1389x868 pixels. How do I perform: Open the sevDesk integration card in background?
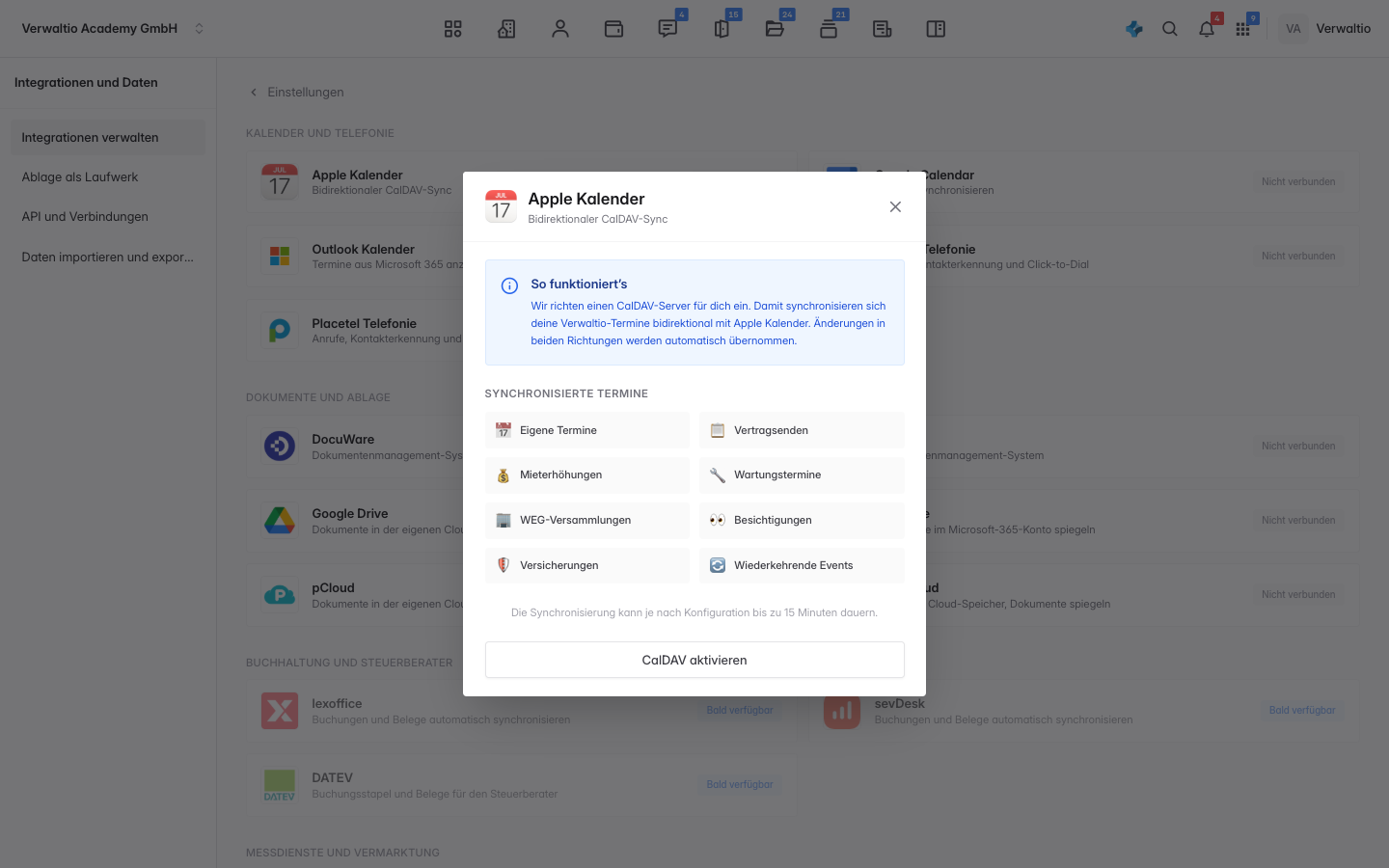(x=1083, y=711)
